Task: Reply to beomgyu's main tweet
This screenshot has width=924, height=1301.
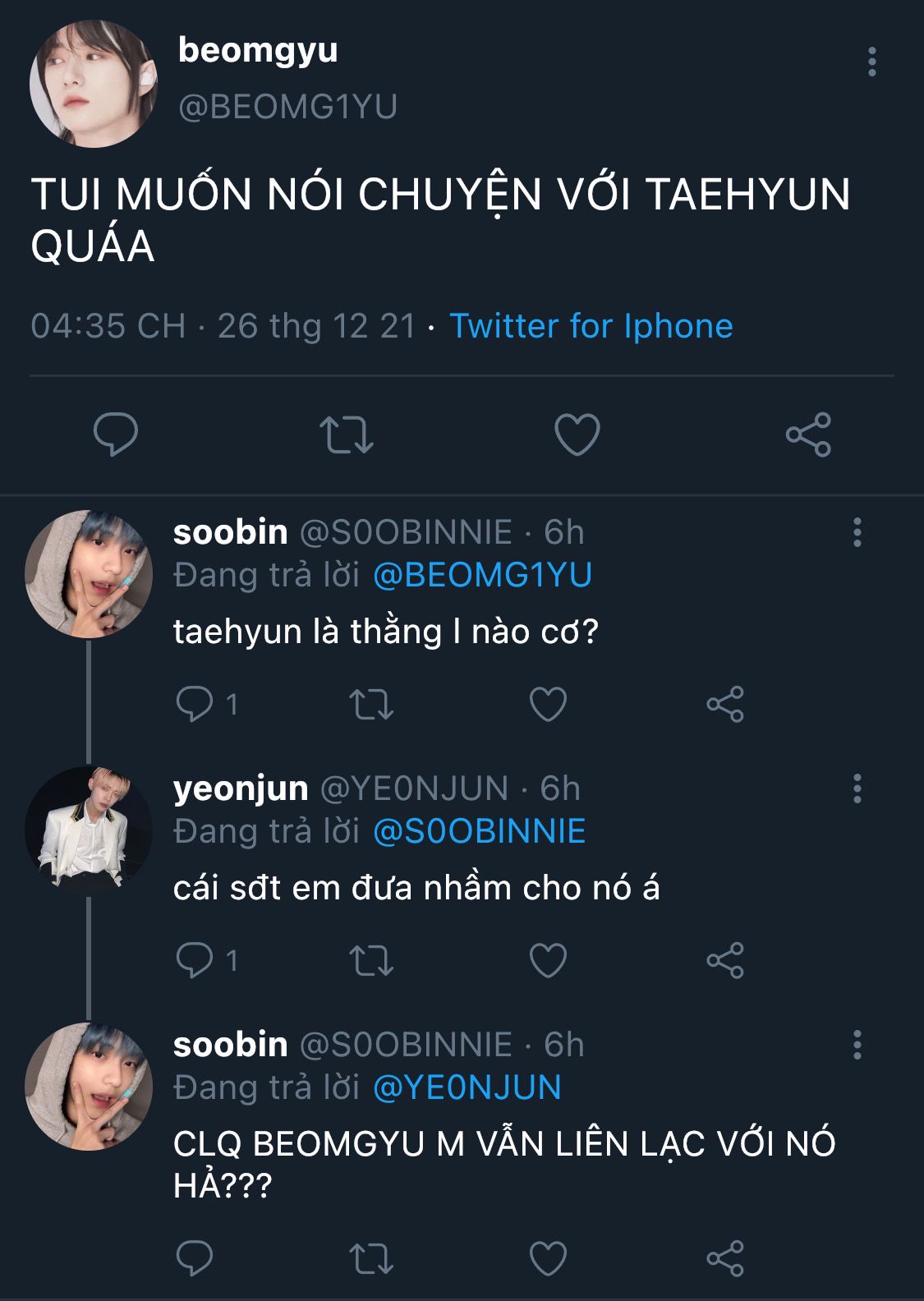Action: [116, 434]
